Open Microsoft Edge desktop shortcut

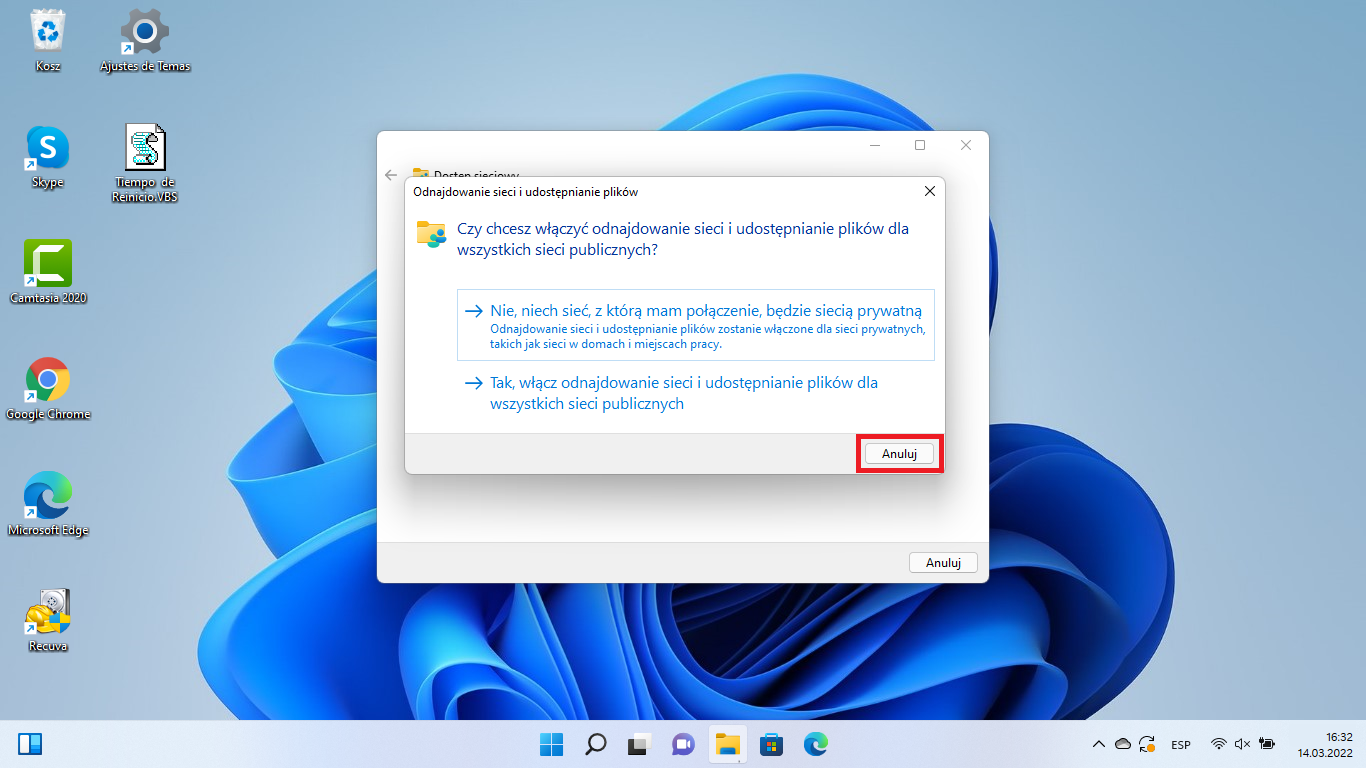point(48,504)
